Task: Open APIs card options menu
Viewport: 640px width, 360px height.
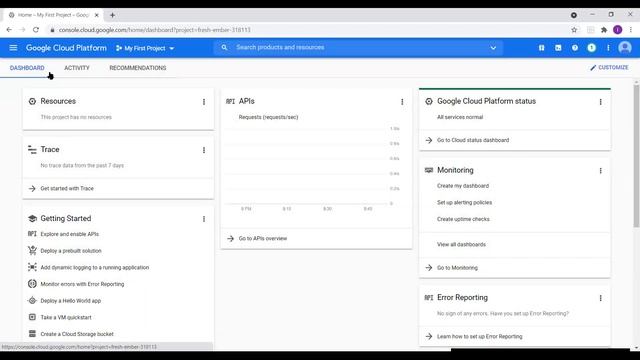Action: 402,102
